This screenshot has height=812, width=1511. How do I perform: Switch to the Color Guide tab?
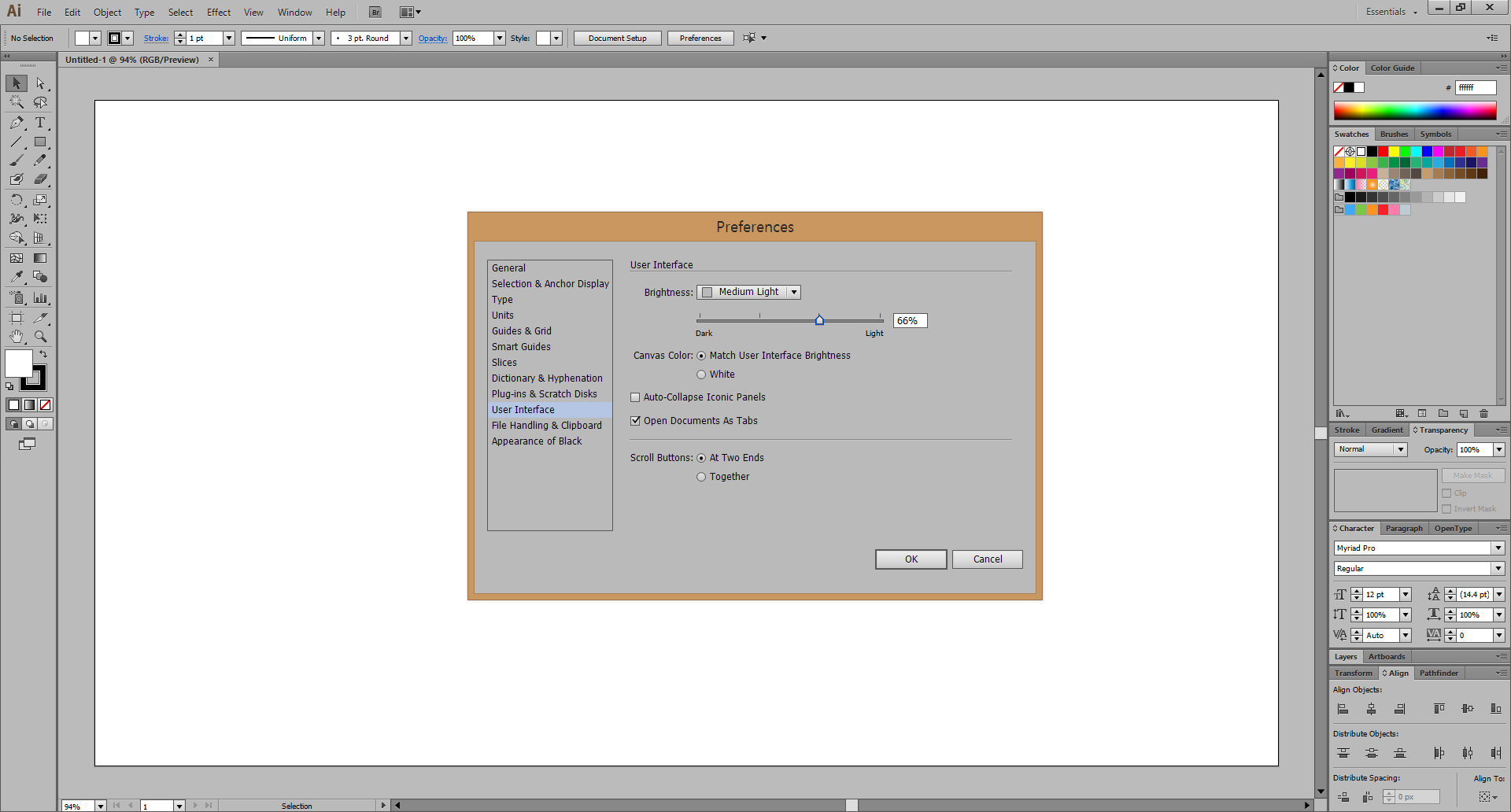pyautogui.click(x=1392, y=68)
